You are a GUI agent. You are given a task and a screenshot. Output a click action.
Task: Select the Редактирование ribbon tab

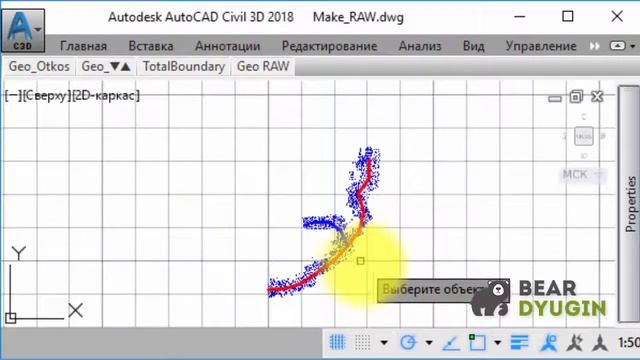click(329, 46)
